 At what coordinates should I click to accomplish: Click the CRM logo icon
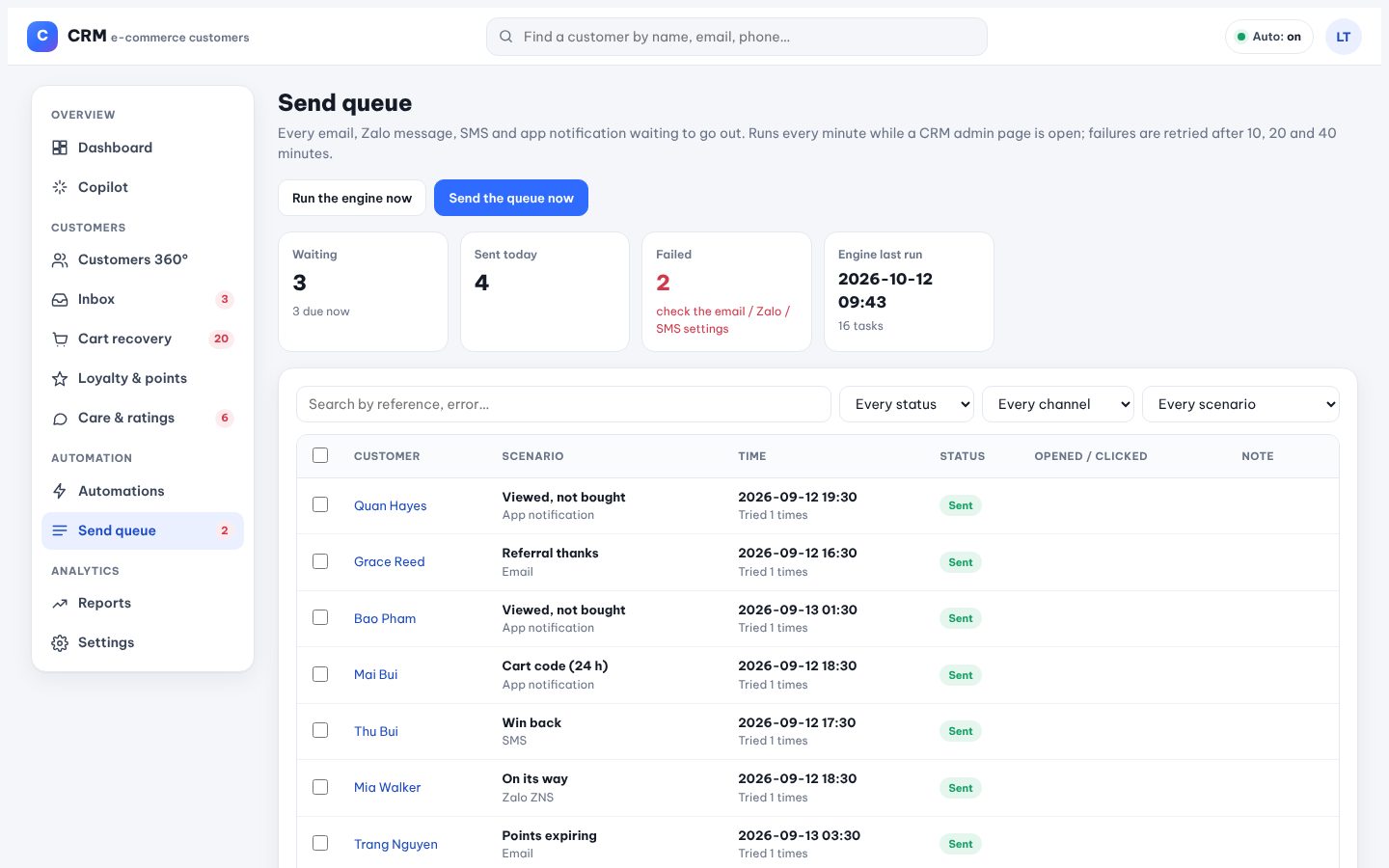(42, 37)
